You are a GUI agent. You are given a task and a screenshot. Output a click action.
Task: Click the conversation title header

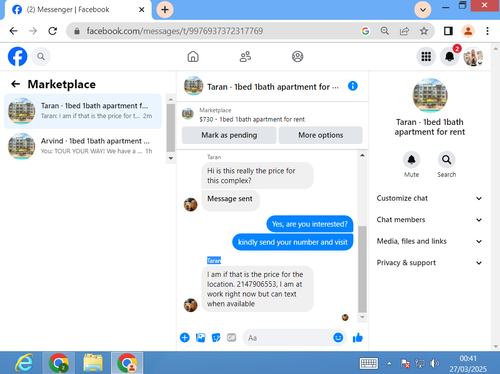273,87
